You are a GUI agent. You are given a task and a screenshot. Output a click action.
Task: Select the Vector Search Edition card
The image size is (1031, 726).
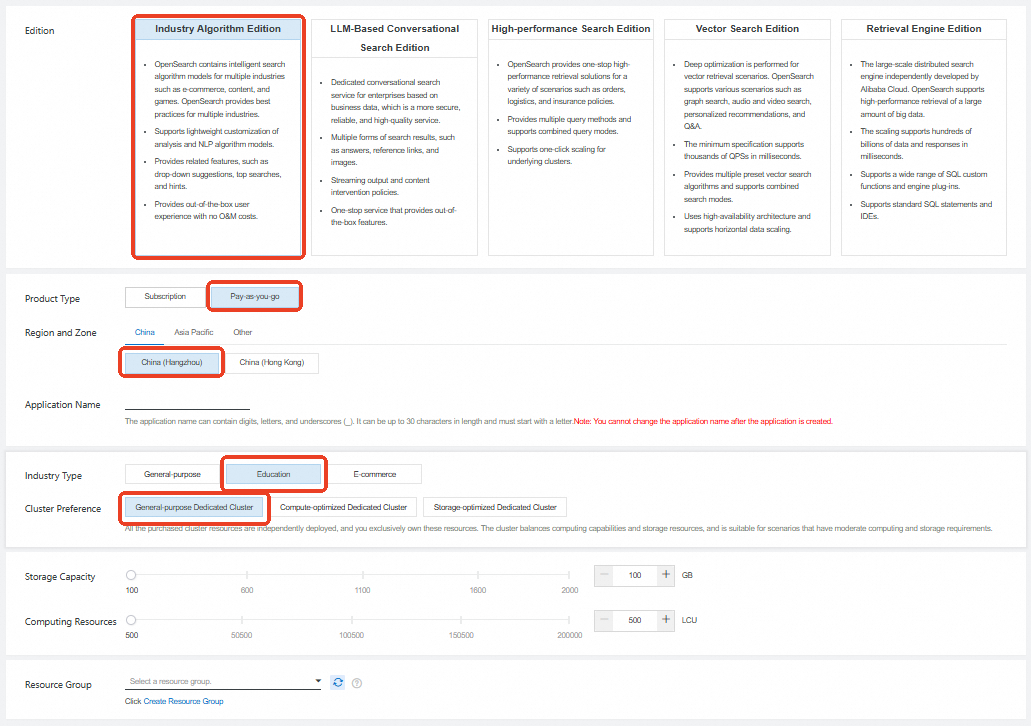747,137
